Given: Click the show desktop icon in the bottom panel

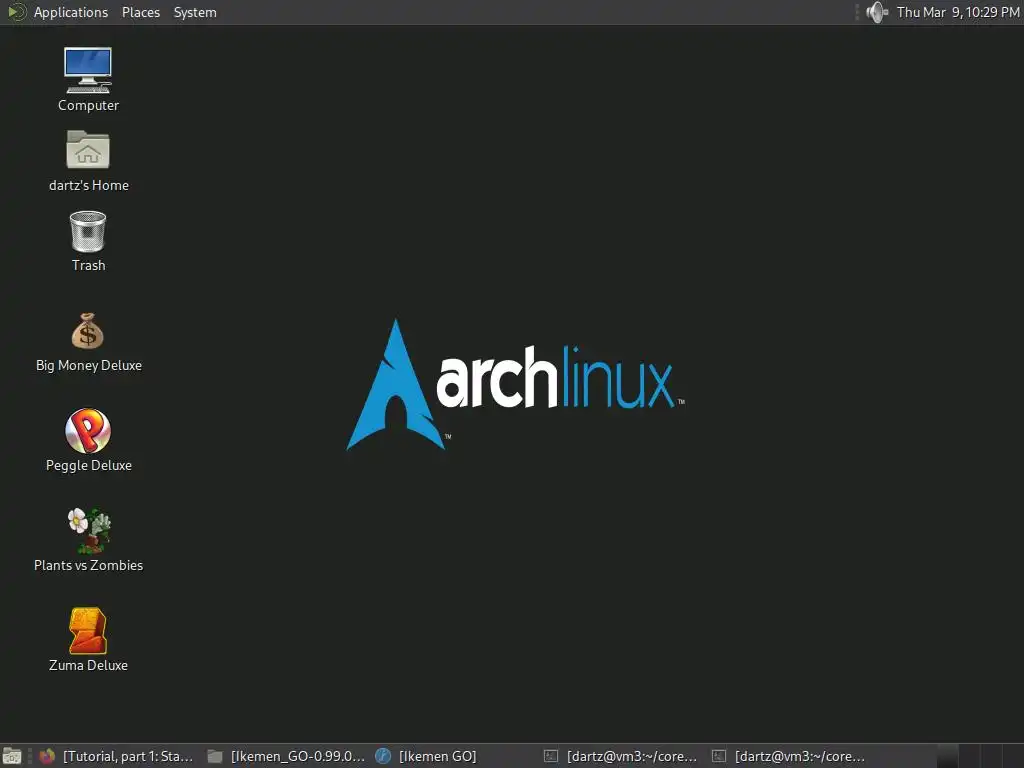Looking at the screenshot, I should [12, 756].
